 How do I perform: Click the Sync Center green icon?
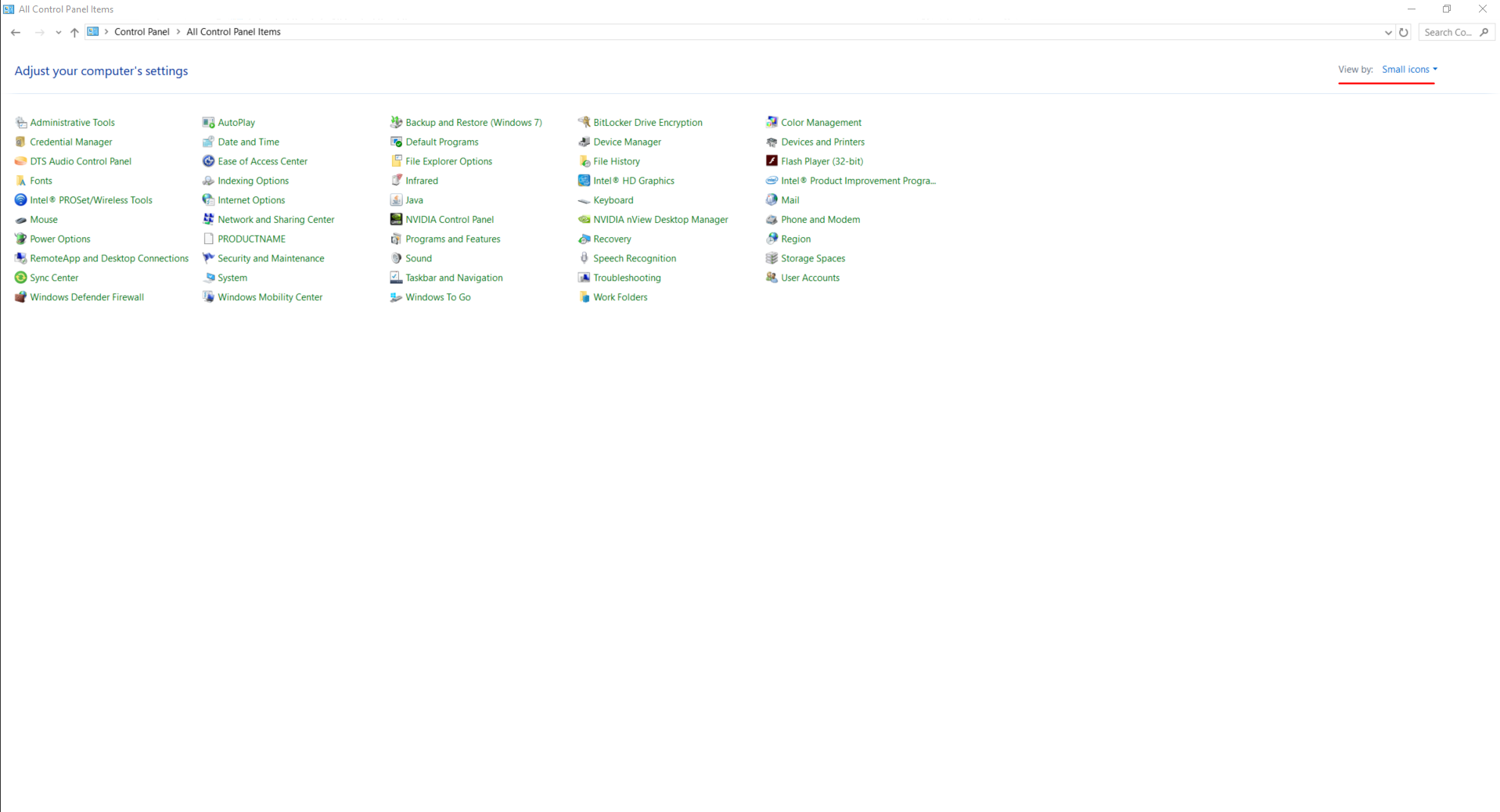point(21,278)
